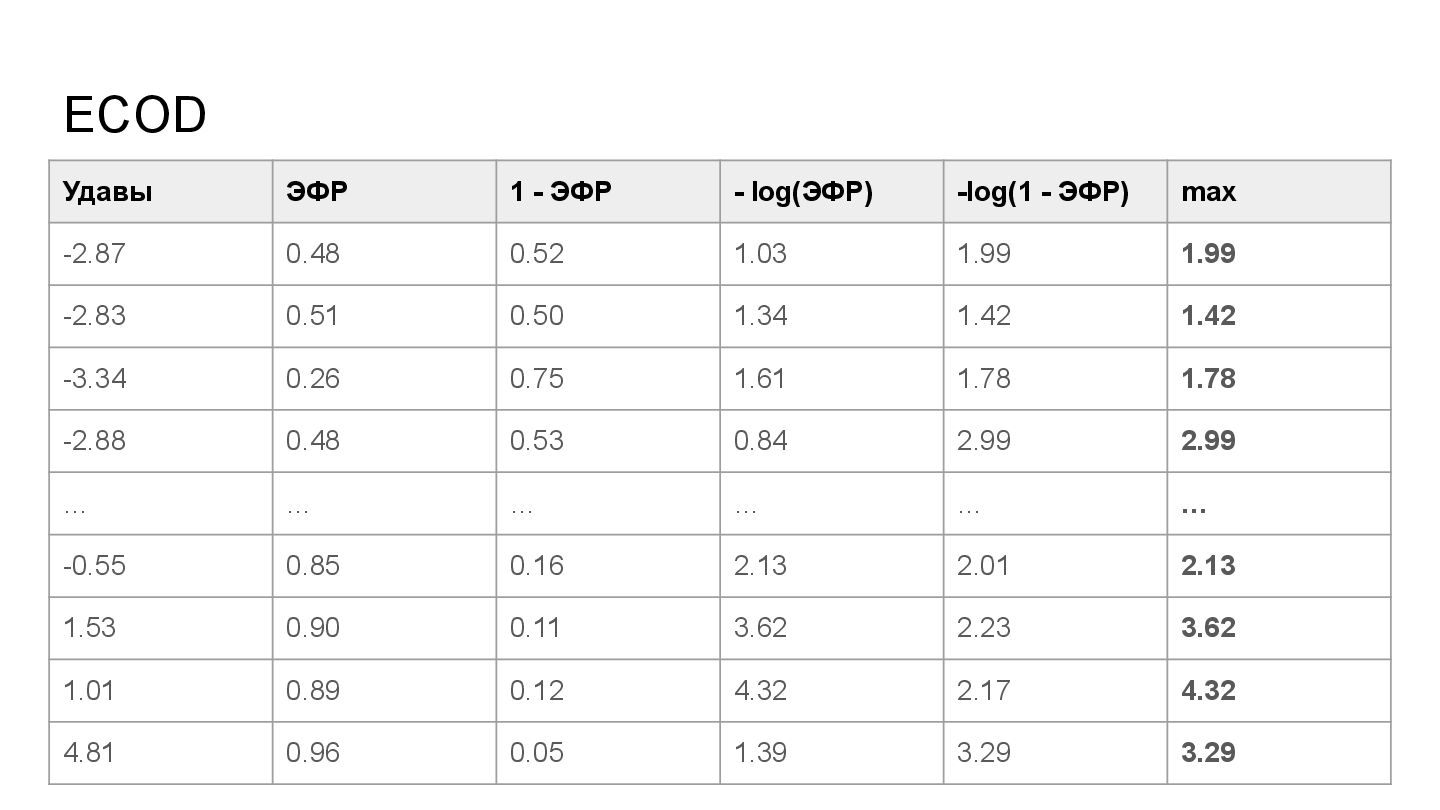1440x810 pixels.
Task: Select the bold 3.62 max cell
Action: pyautogui.click(x=1208, y=628)
